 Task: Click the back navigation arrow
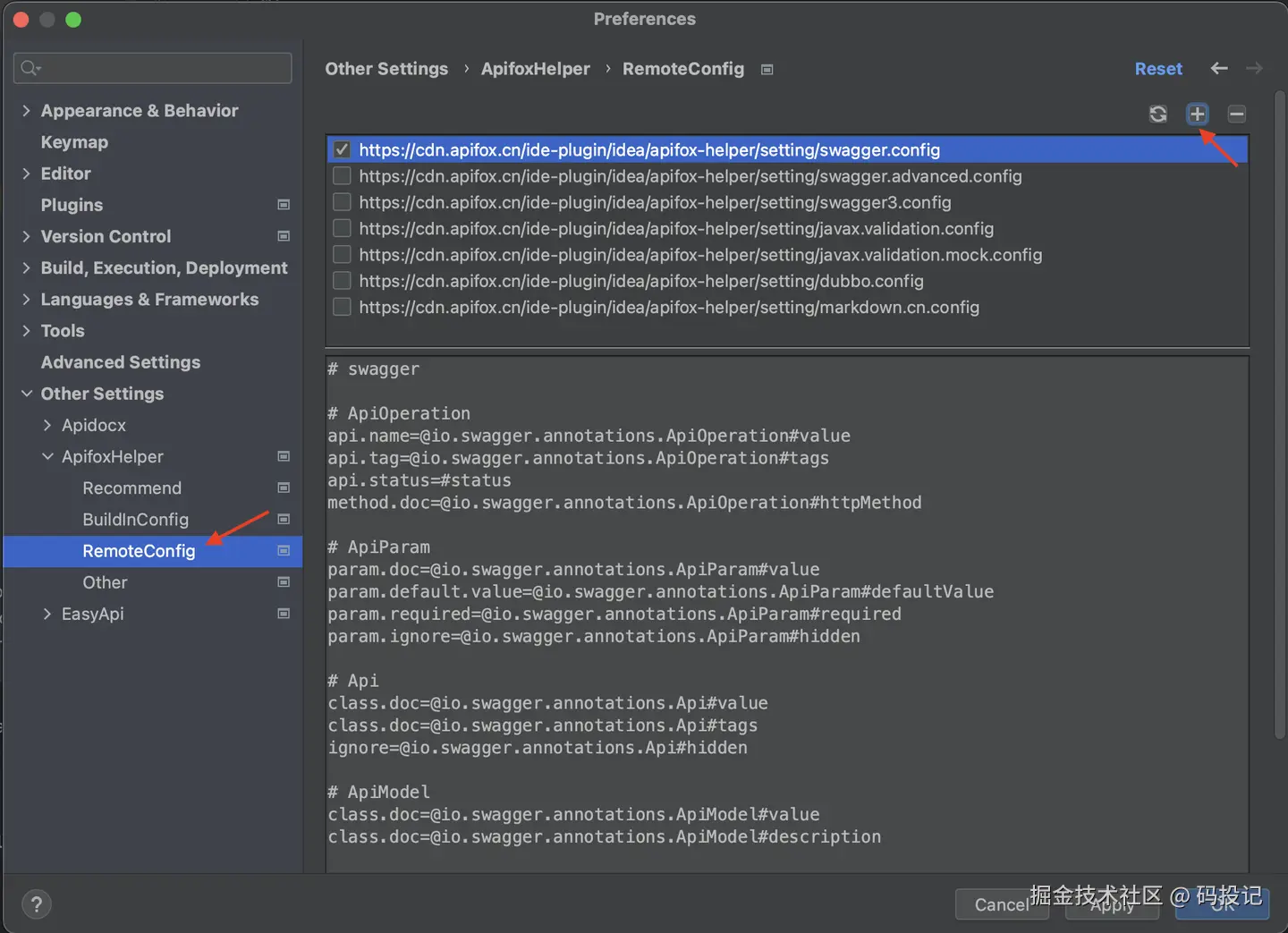coord(1218,68)
